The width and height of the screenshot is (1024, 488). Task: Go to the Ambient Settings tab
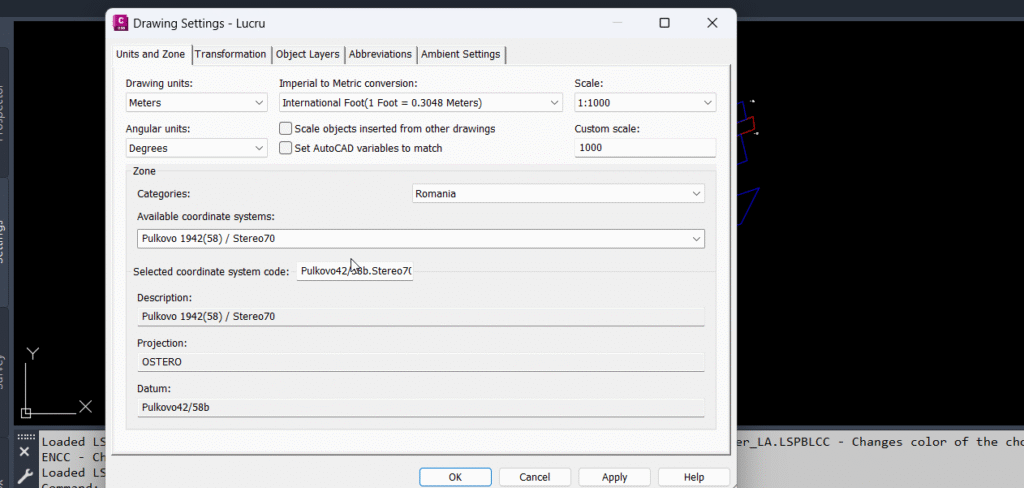[461, 54]
